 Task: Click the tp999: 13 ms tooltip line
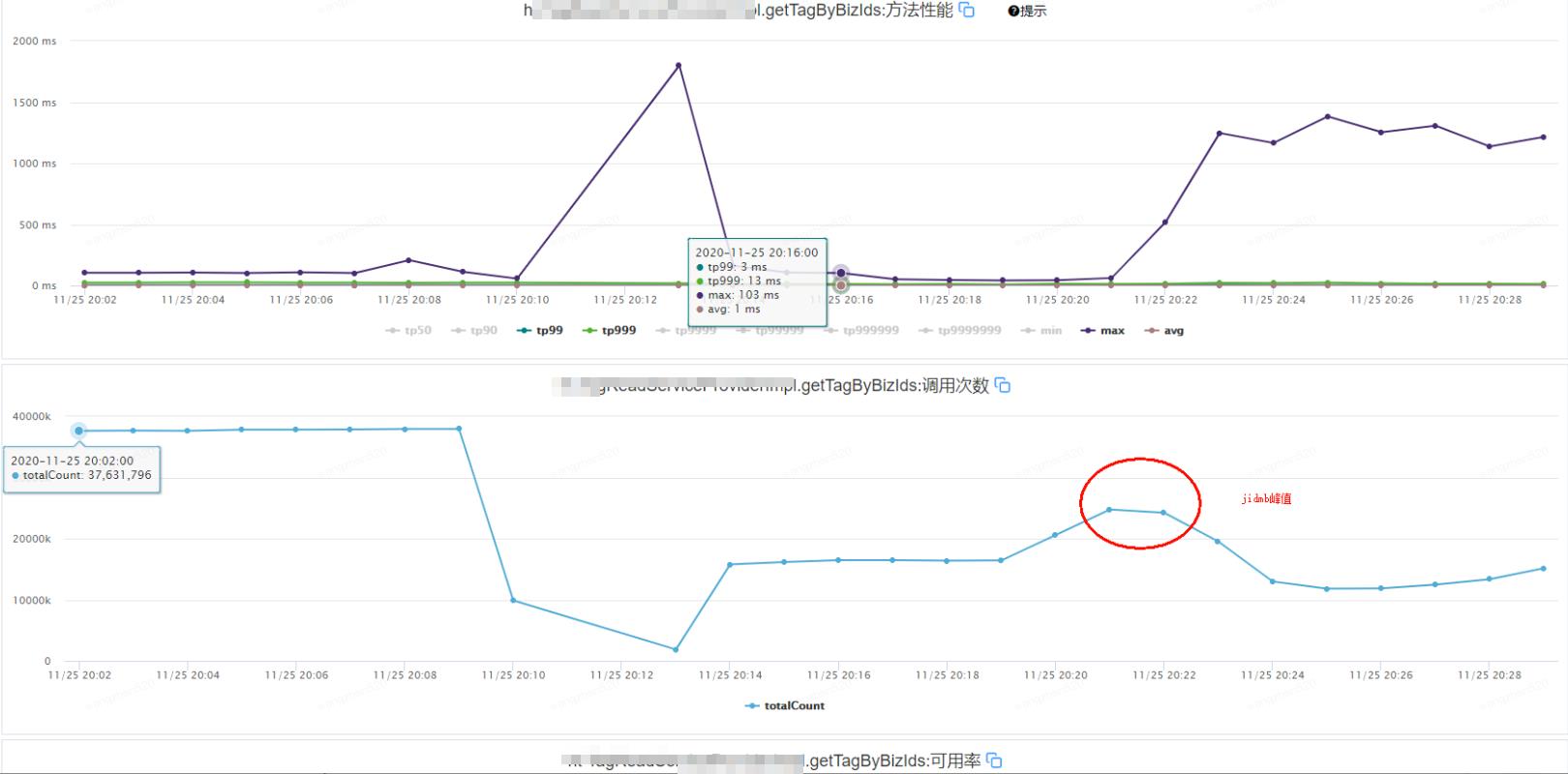(x=739, y=282)
